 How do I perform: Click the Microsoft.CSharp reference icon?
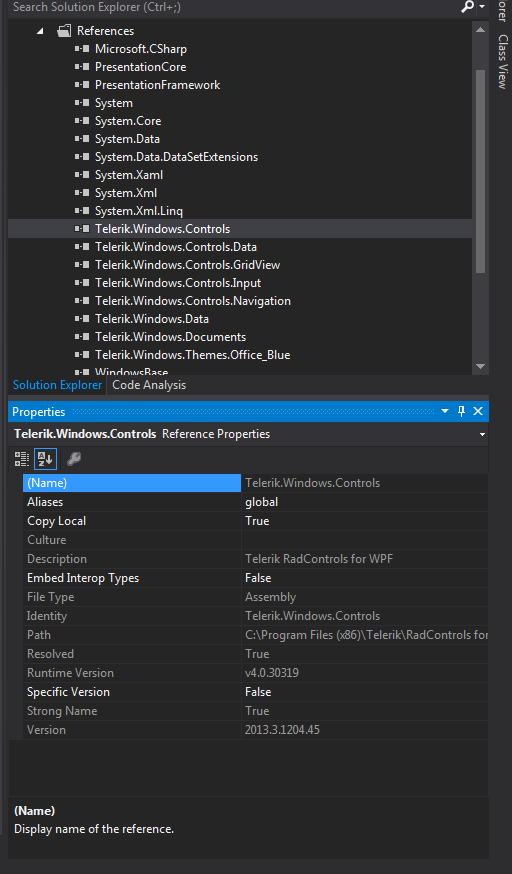coord(82,49)
